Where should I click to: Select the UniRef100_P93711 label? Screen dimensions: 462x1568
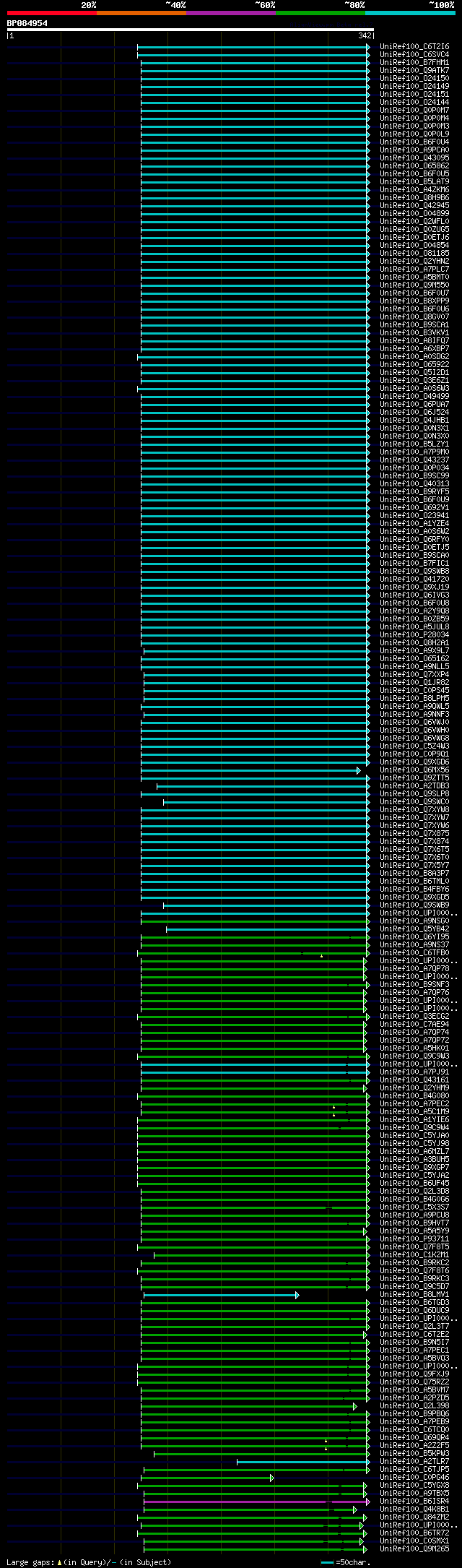click(414, 1239)
